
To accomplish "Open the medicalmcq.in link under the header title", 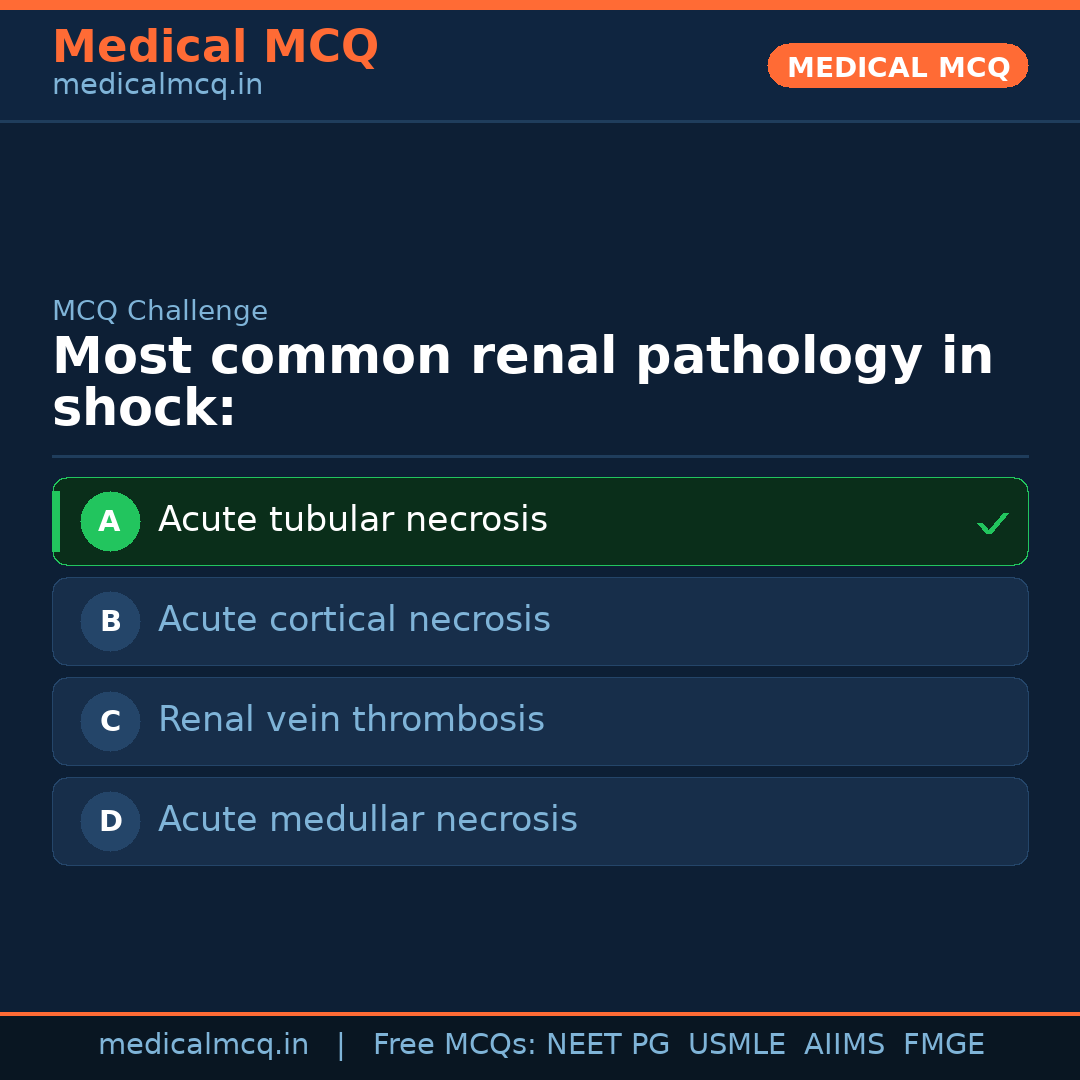I will point(157,86).
